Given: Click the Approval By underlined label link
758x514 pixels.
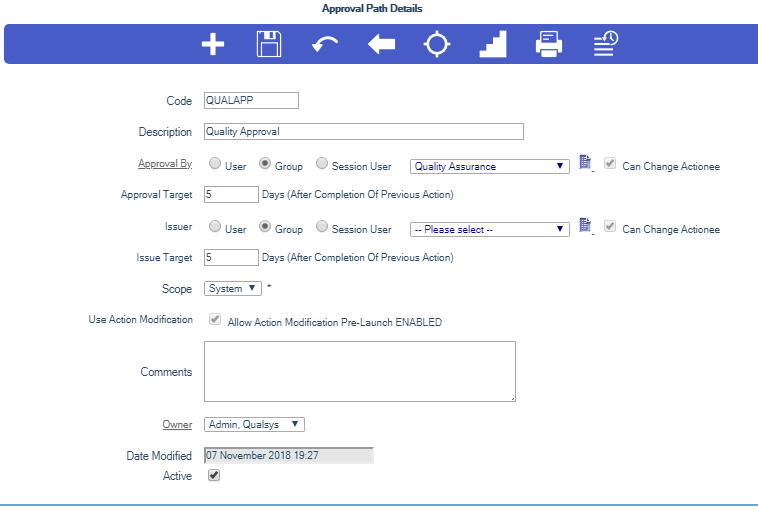Looking at the screenshot, I should [164, 163].
